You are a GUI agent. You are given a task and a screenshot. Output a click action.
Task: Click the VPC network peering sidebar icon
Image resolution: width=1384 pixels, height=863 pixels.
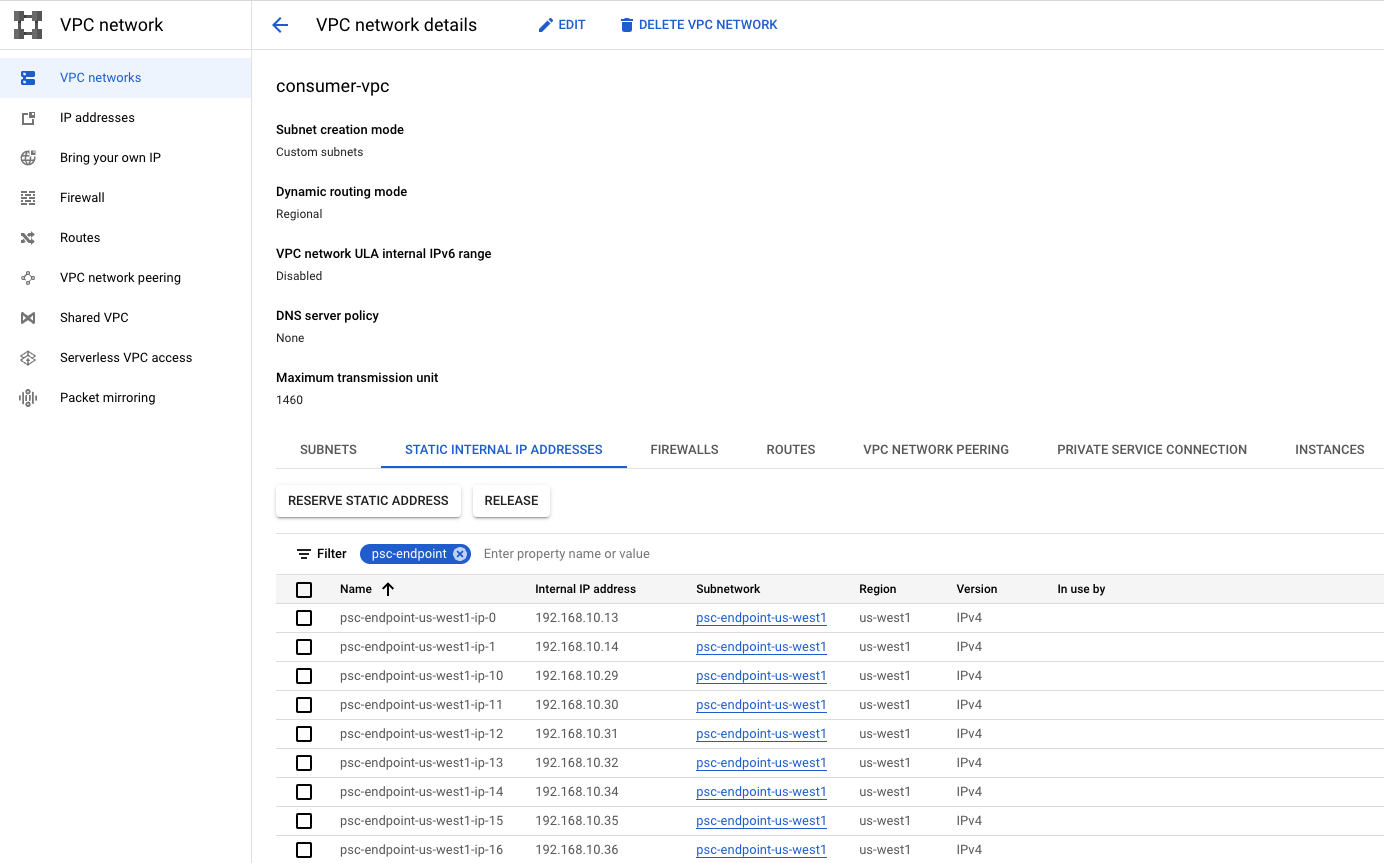[x=28, y=278]
